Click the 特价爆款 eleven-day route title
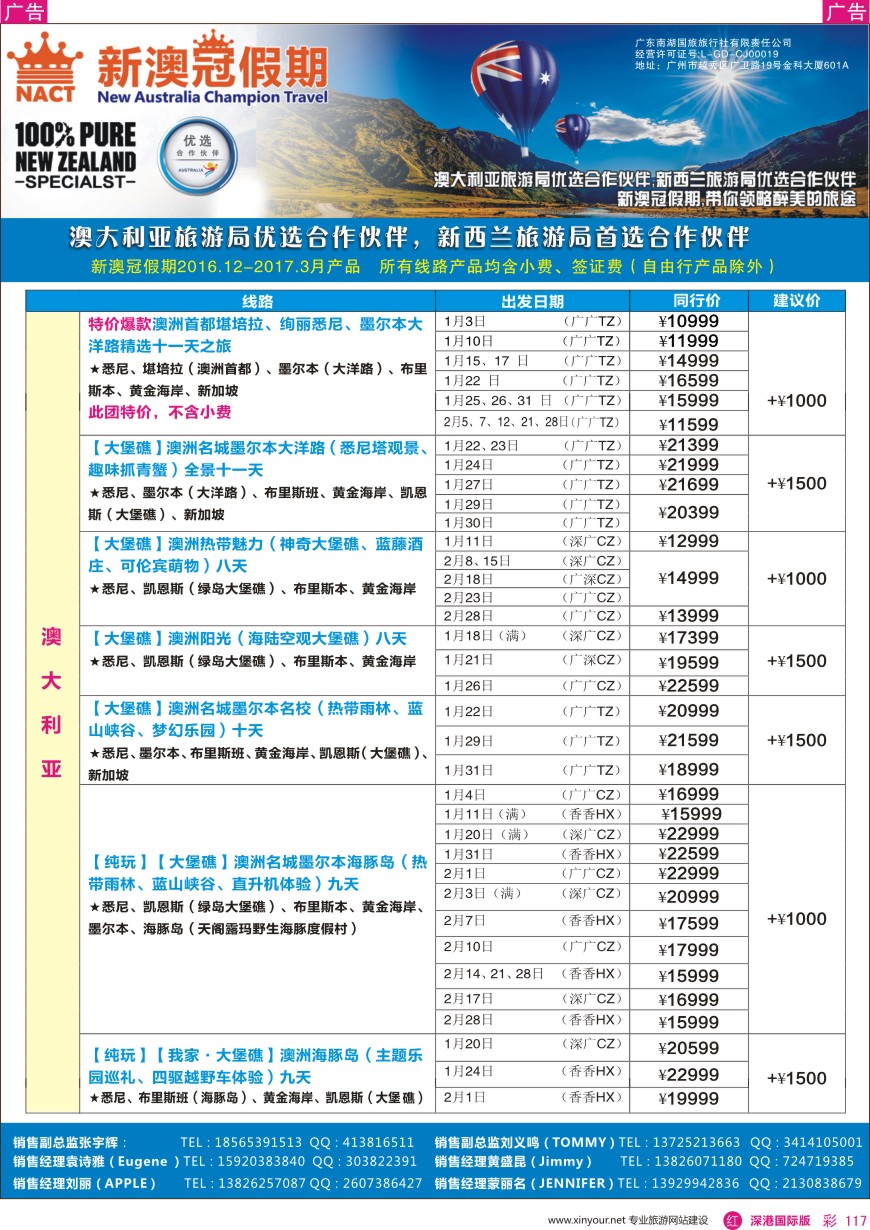Viewport: 870px width, 1230px height. click(256, 335)
